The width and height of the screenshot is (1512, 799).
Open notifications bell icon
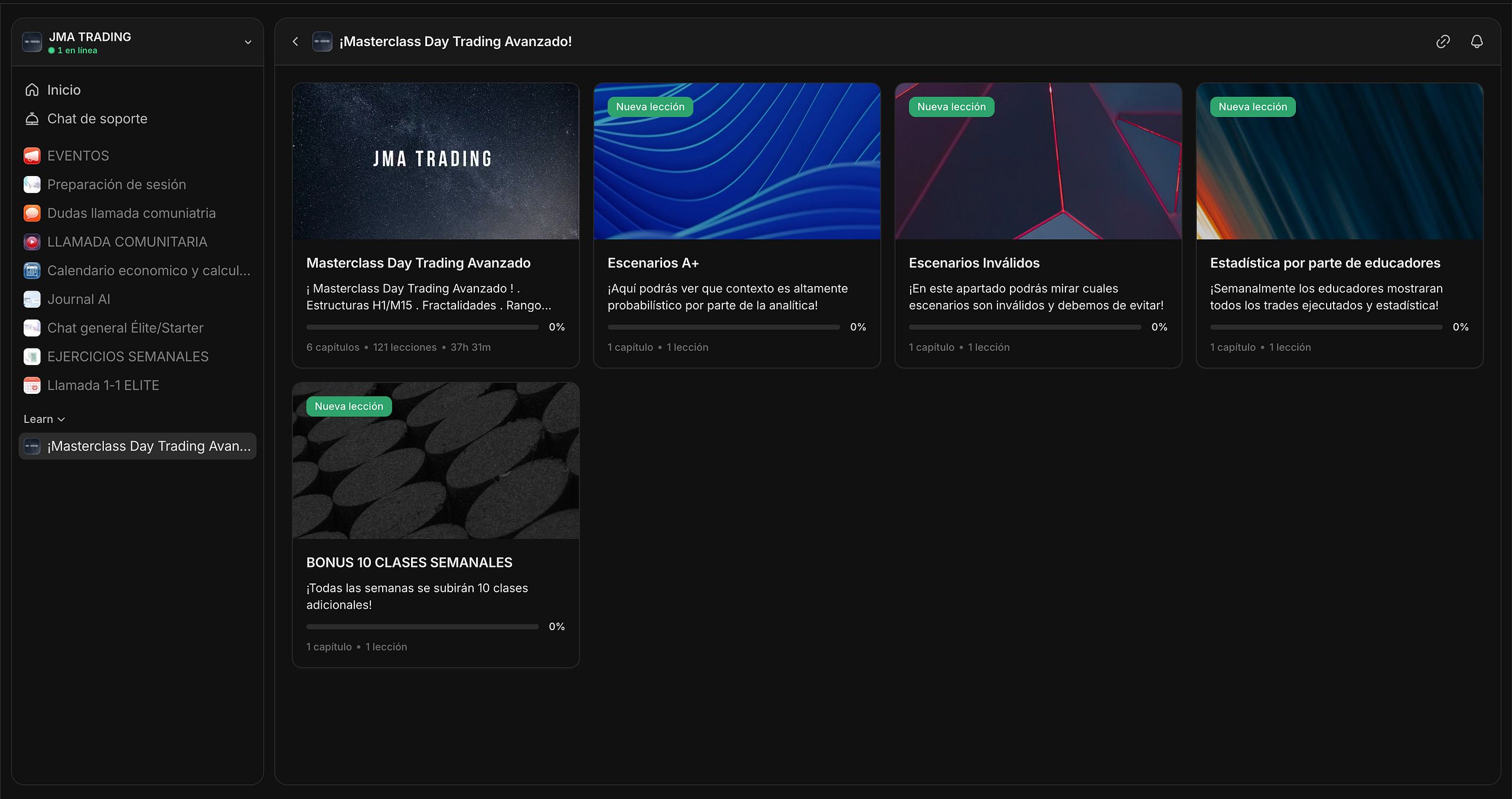(x=1477, y=41)
